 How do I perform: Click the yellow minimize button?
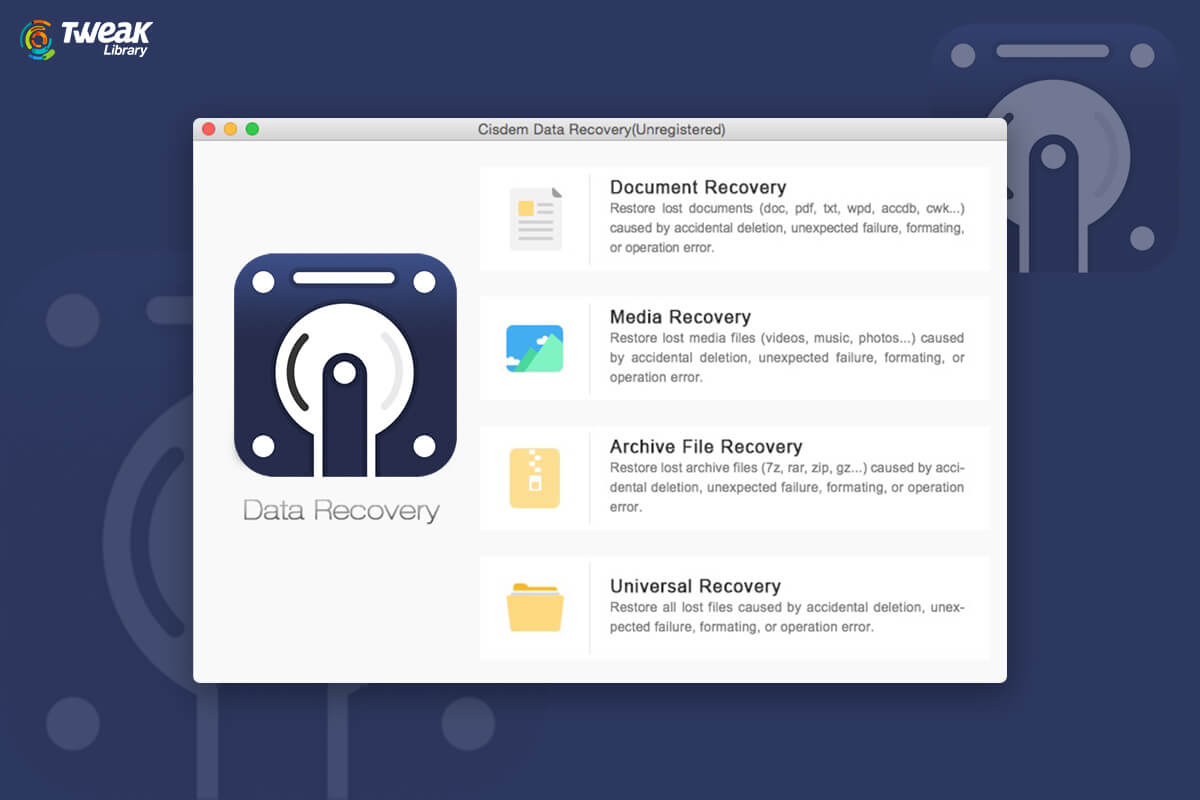231,130
